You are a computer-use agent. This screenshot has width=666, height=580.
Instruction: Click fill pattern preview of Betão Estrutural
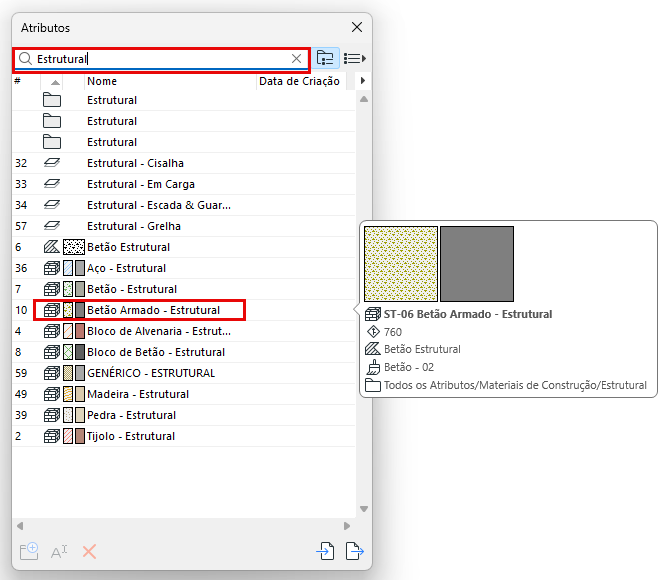point(73,247)
